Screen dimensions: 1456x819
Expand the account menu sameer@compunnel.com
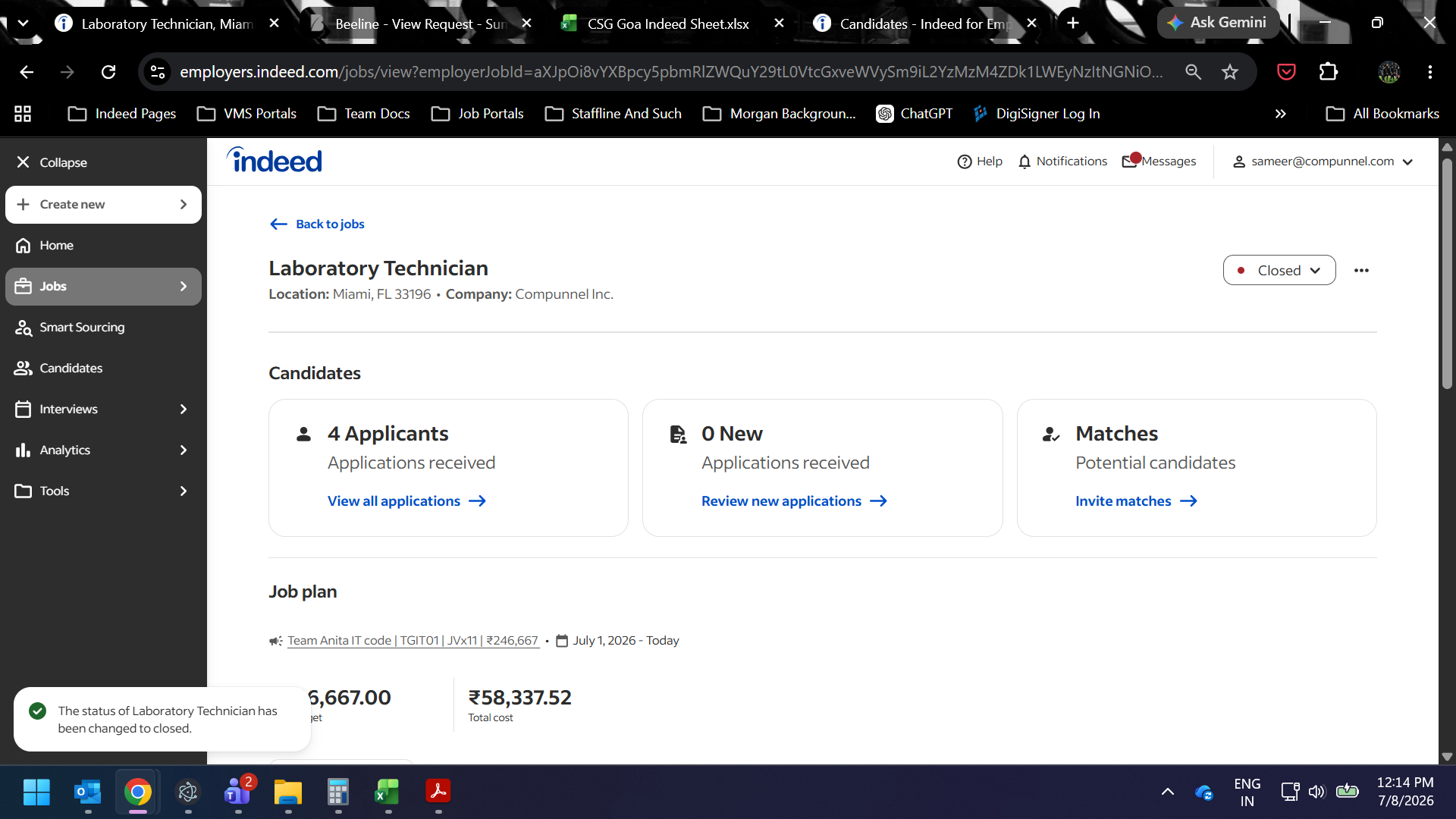[x=1323, y=162]
